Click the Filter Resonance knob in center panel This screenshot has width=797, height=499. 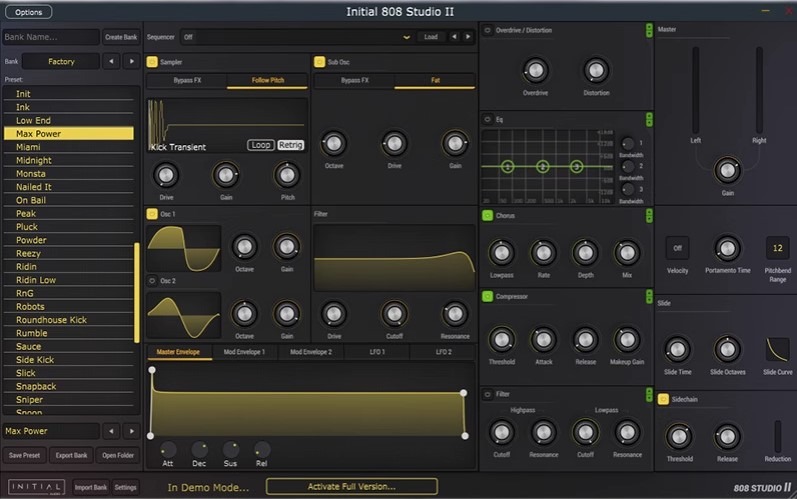click(x=455, y=315)
